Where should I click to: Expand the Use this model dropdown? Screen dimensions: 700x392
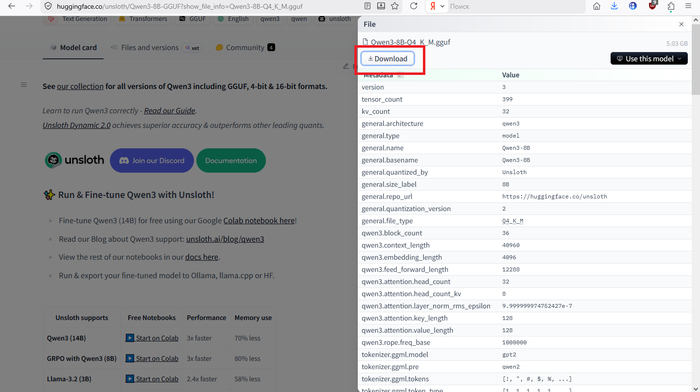pos(649,58)
